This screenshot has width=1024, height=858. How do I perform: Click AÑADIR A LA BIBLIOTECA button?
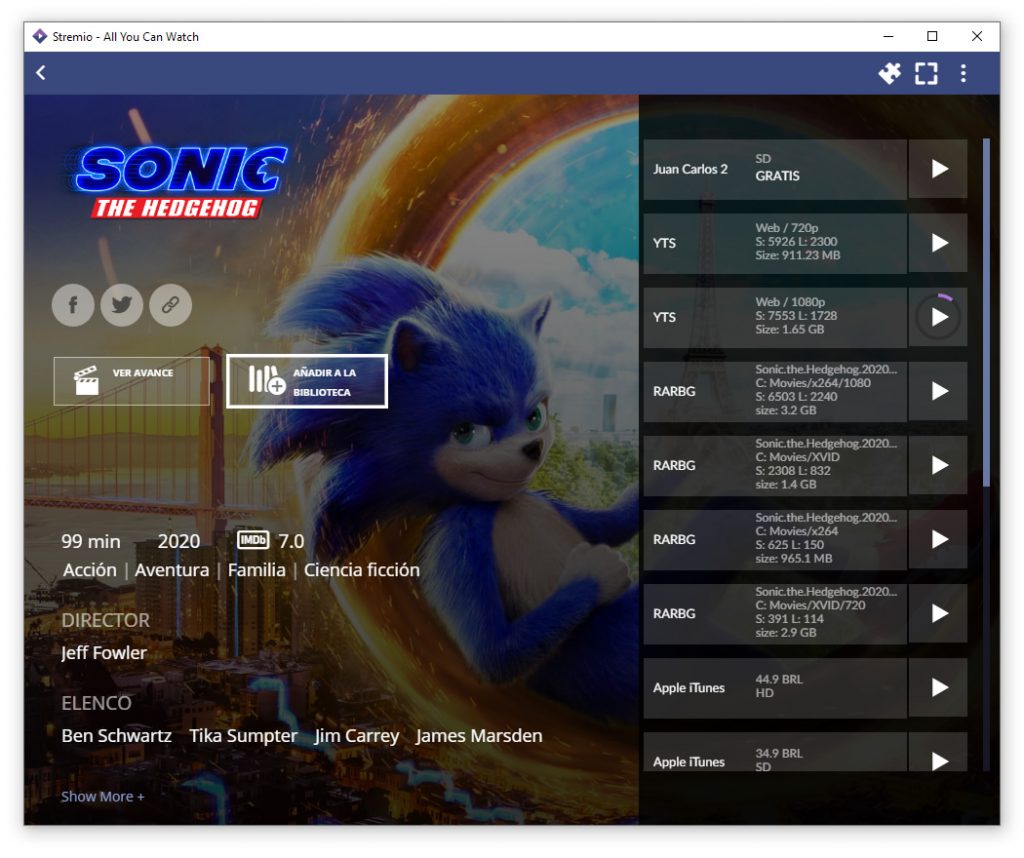tap(307, 381)
